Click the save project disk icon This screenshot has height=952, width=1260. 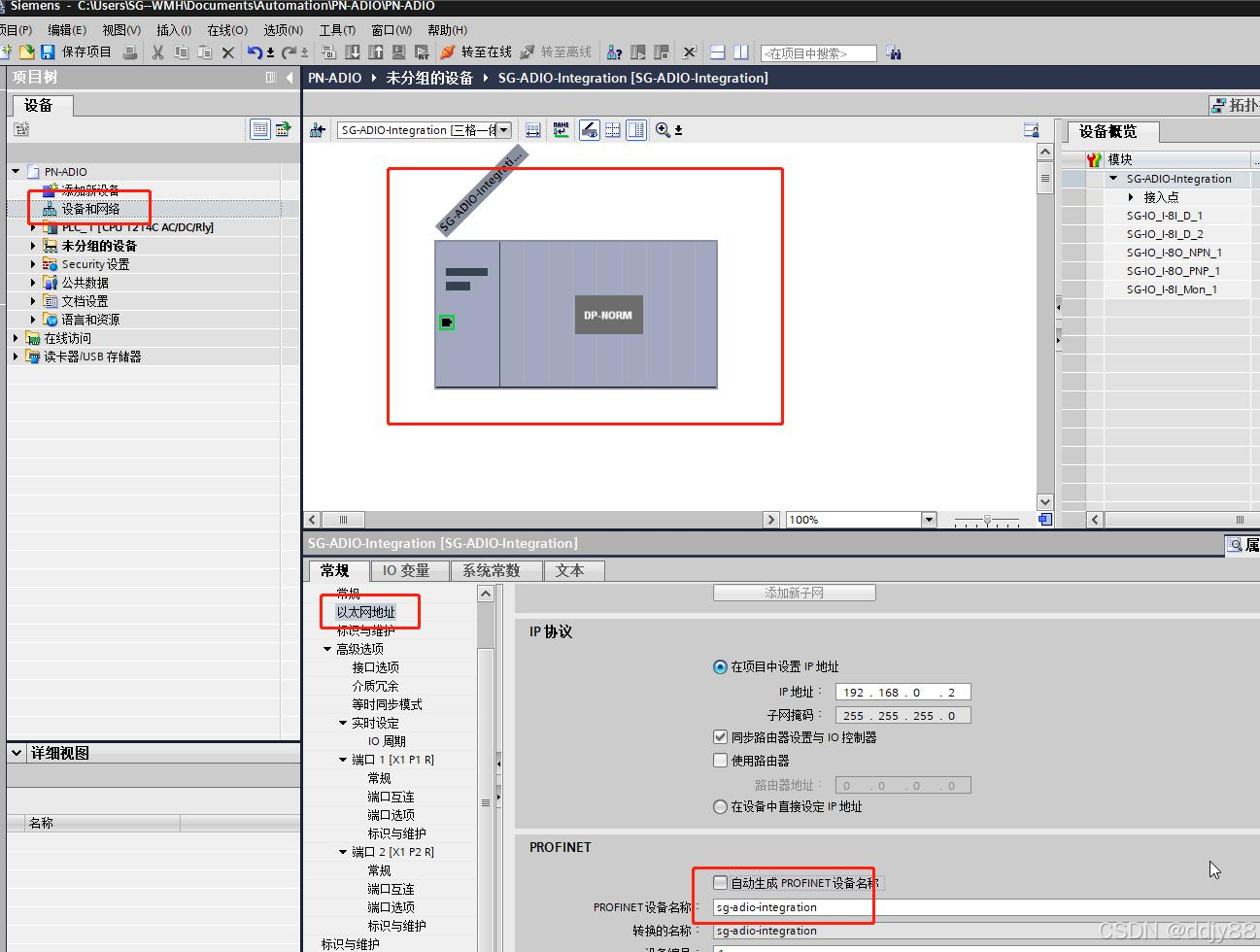tap(47, 51)
